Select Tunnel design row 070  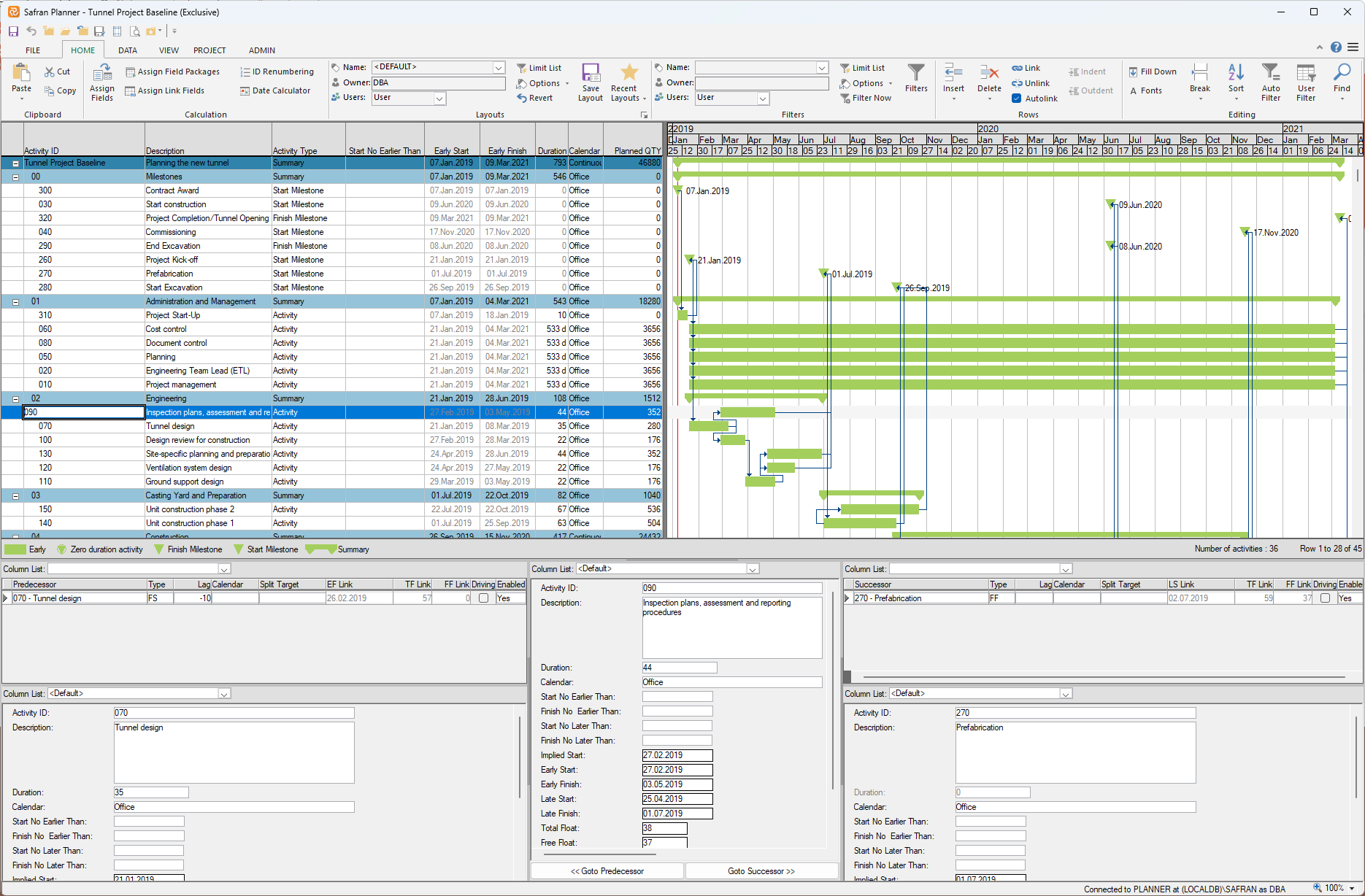coord(331,426)
